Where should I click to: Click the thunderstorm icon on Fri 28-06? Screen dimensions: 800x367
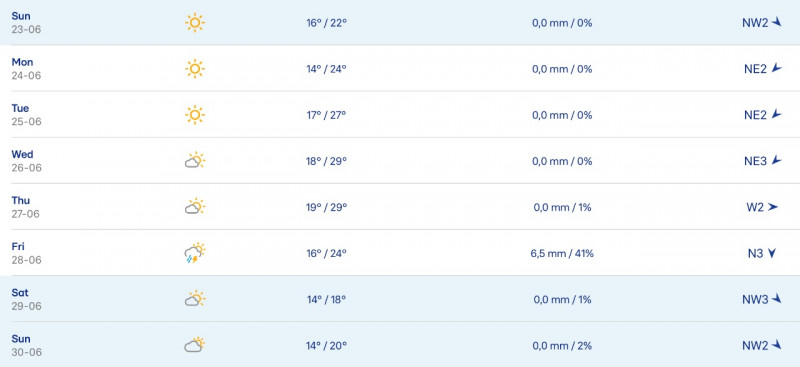coord(195,253)
